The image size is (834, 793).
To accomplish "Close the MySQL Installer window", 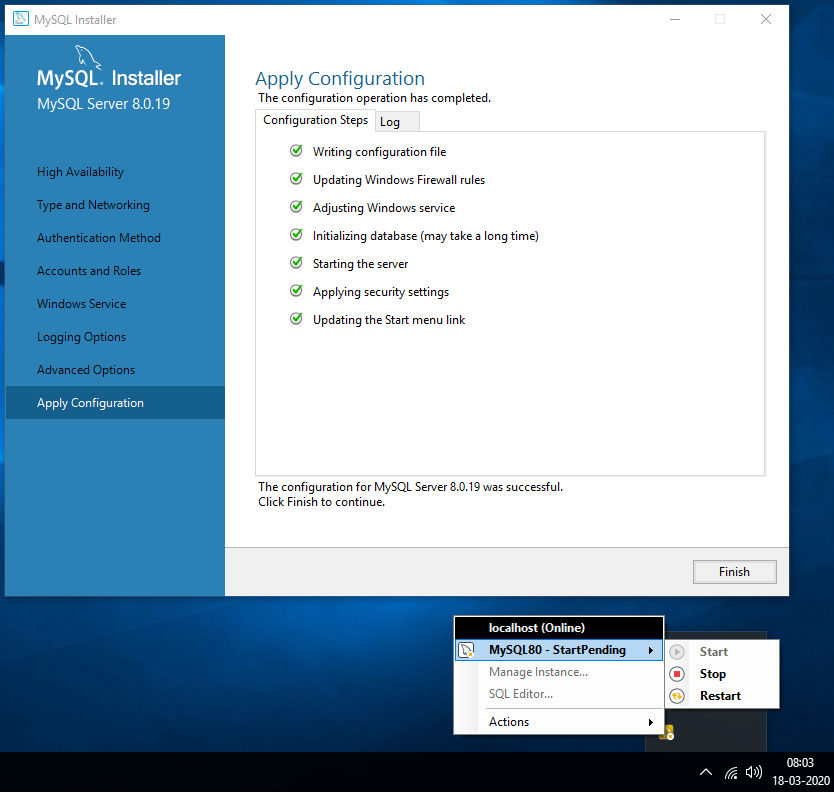I will tap(766, 20).
